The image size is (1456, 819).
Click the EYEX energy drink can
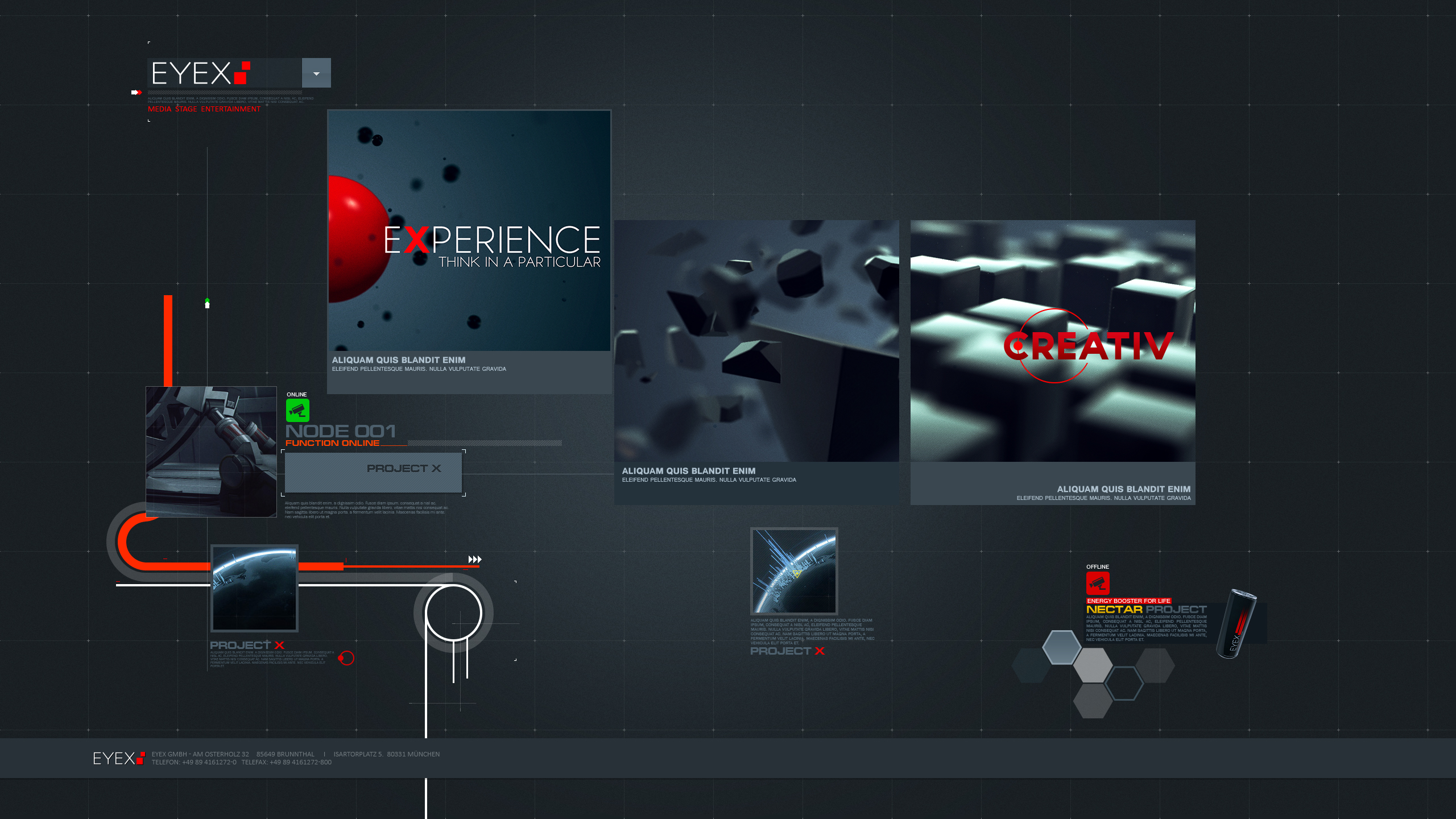pos(1236,624)
